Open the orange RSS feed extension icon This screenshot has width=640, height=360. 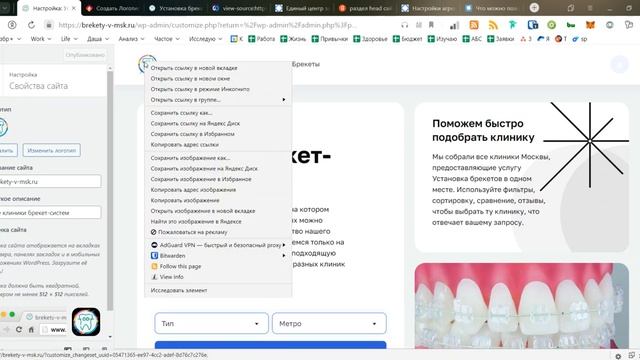click(x=474, y=25)
